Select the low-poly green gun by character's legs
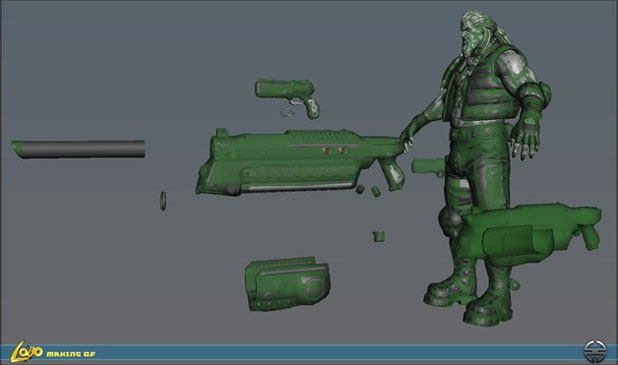The image size is (618, 365). pos(529,235)
